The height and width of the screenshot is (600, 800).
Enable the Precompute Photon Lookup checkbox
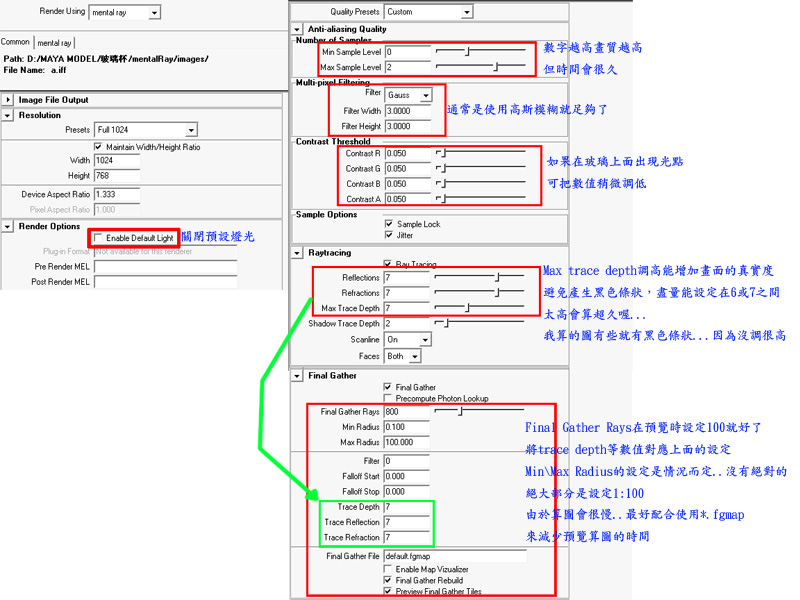389,398
